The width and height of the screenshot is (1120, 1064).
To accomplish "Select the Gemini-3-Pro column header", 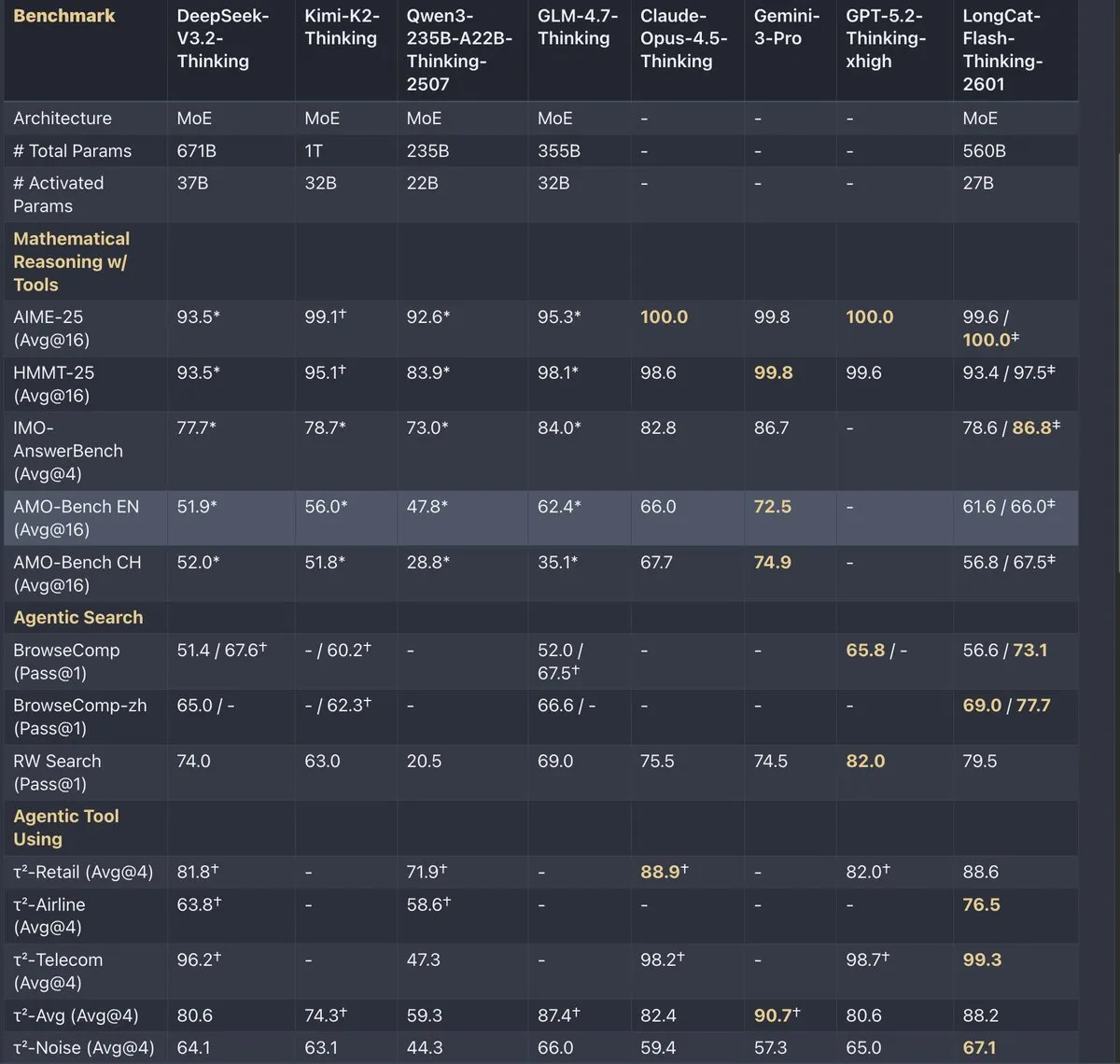I will pos(787,27).
